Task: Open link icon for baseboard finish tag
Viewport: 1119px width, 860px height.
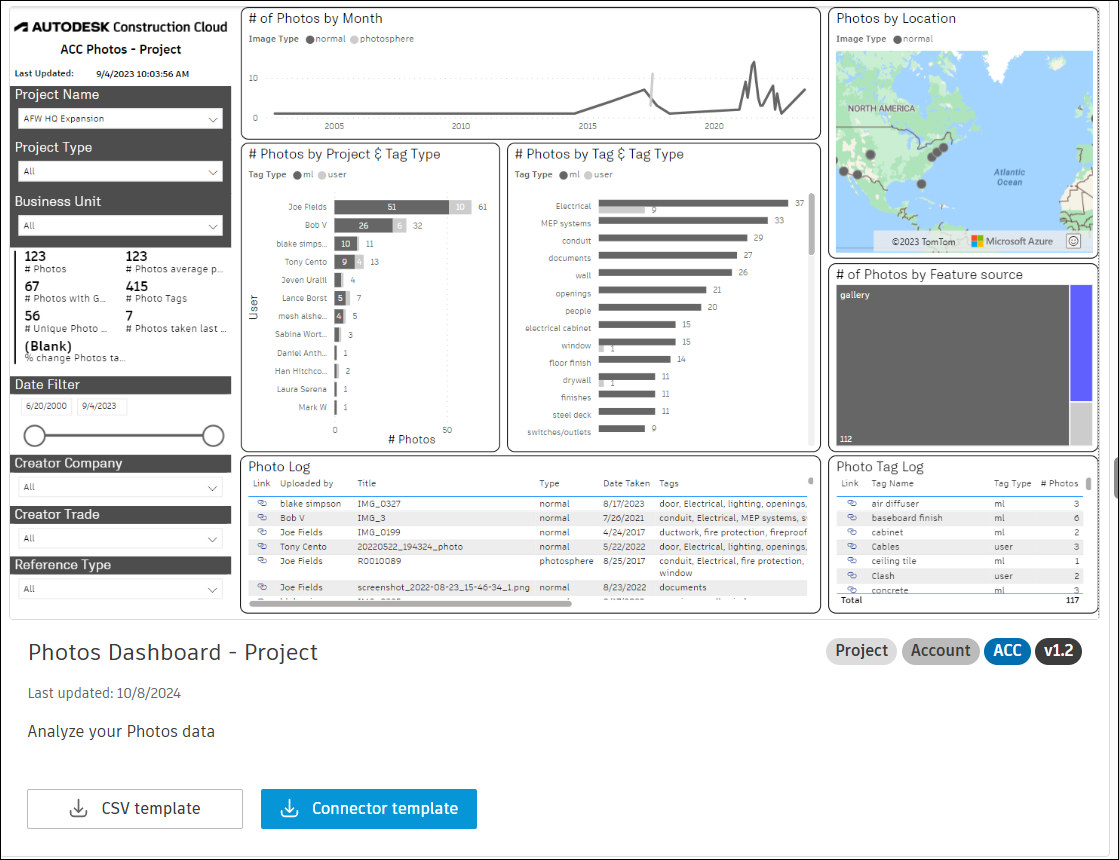Action: point(851,517)
